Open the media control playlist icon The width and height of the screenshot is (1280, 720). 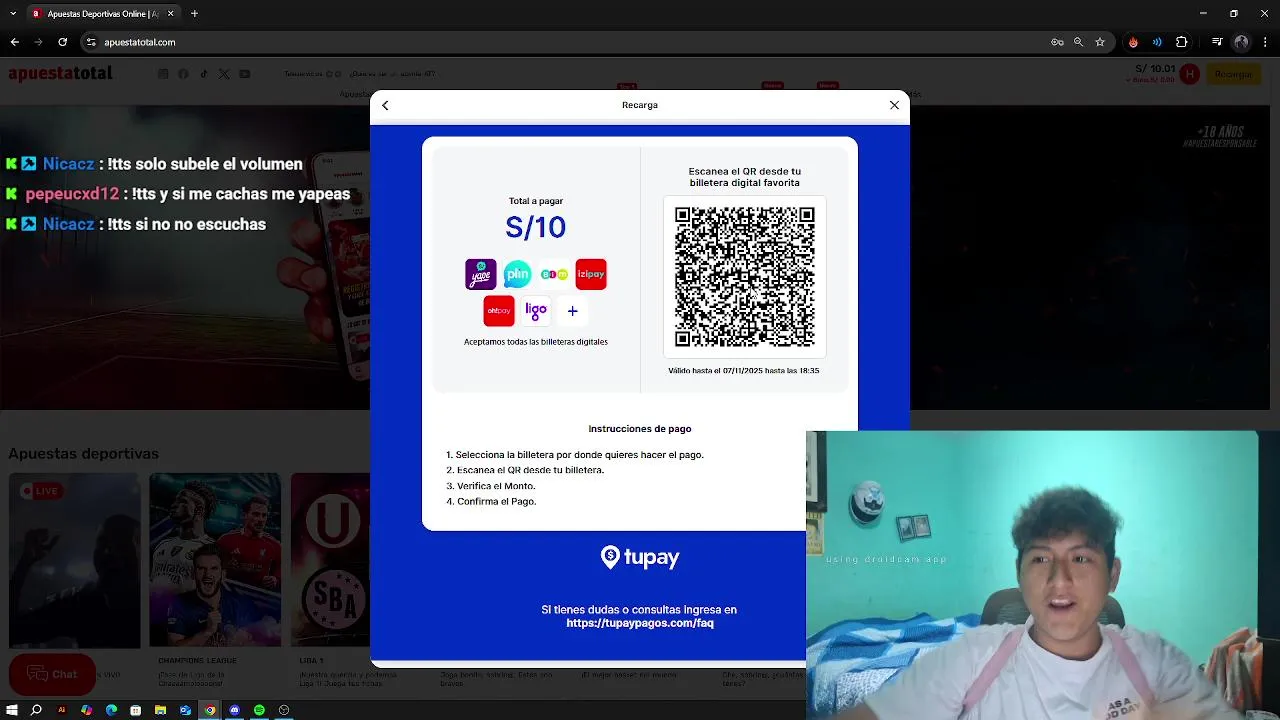point(1217,42)
